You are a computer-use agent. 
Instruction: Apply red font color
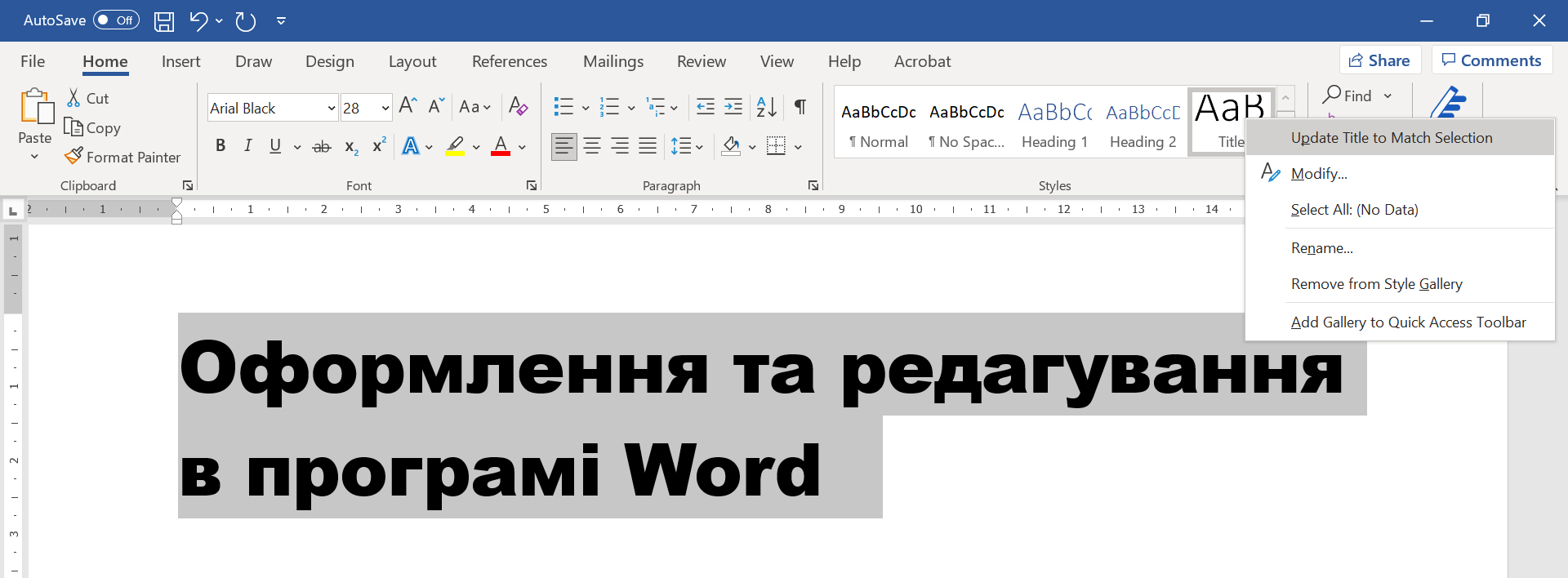[x=501, y=146]
